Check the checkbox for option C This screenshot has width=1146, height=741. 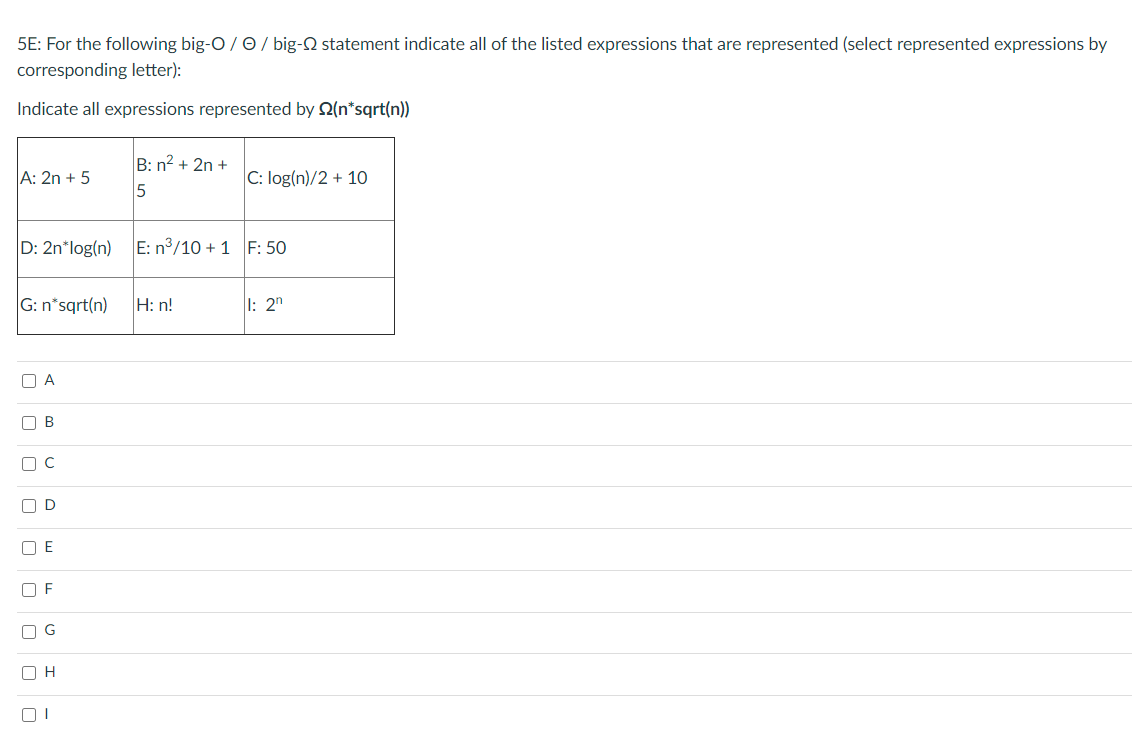pyautogui.click(x=27, y=463)
